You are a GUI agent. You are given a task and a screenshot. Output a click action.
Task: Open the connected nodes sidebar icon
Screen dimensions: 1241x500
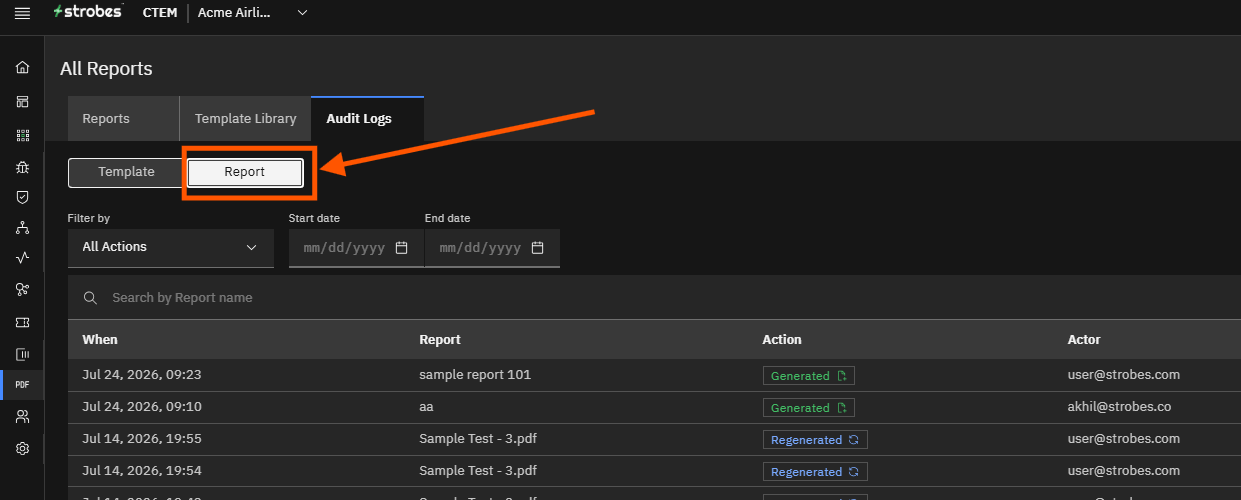pos(22,290)
